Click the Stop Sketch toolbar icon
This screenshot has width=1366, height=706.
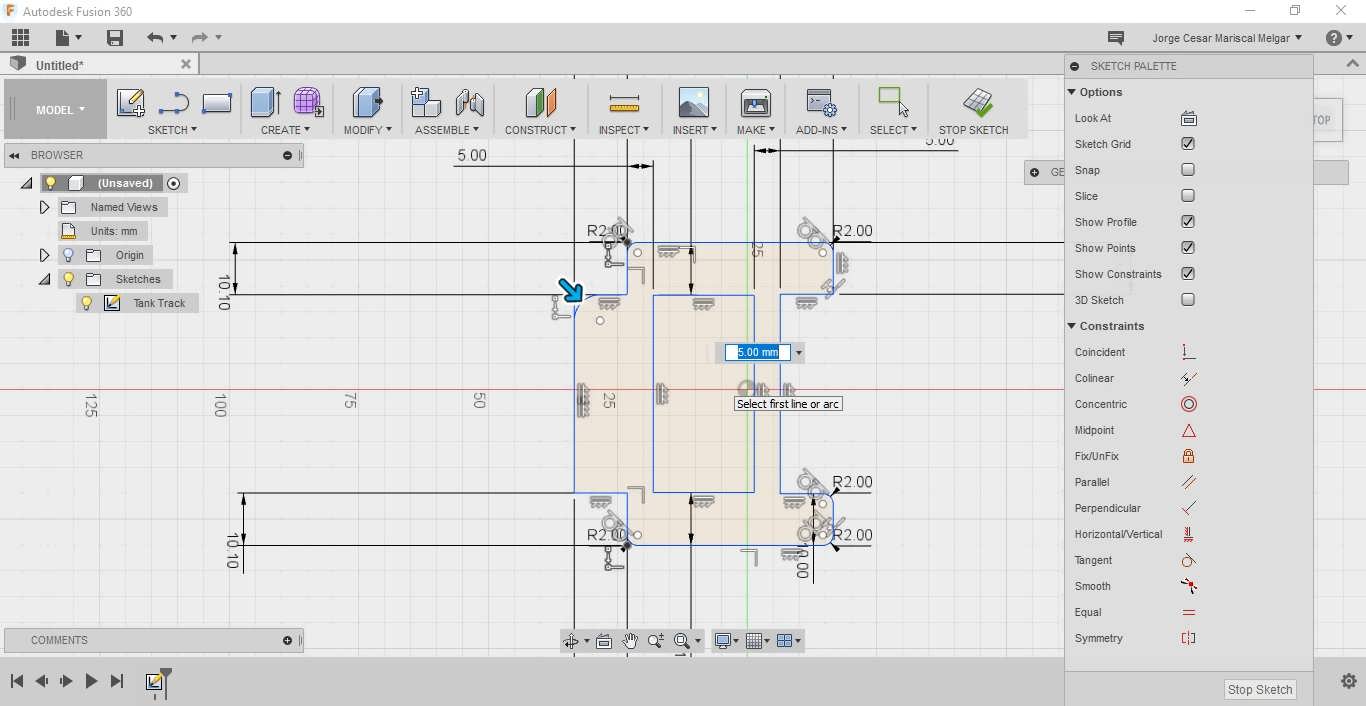[977, 103]
